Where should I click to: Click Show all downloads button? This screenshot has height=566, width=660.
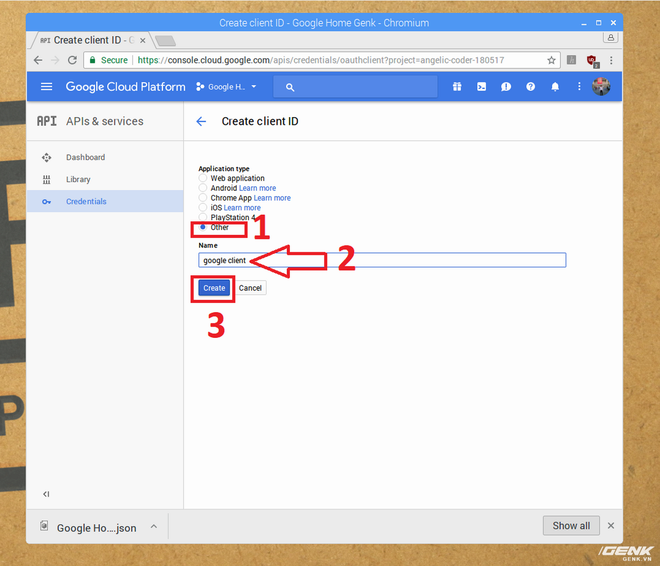(x=571, y=526)
